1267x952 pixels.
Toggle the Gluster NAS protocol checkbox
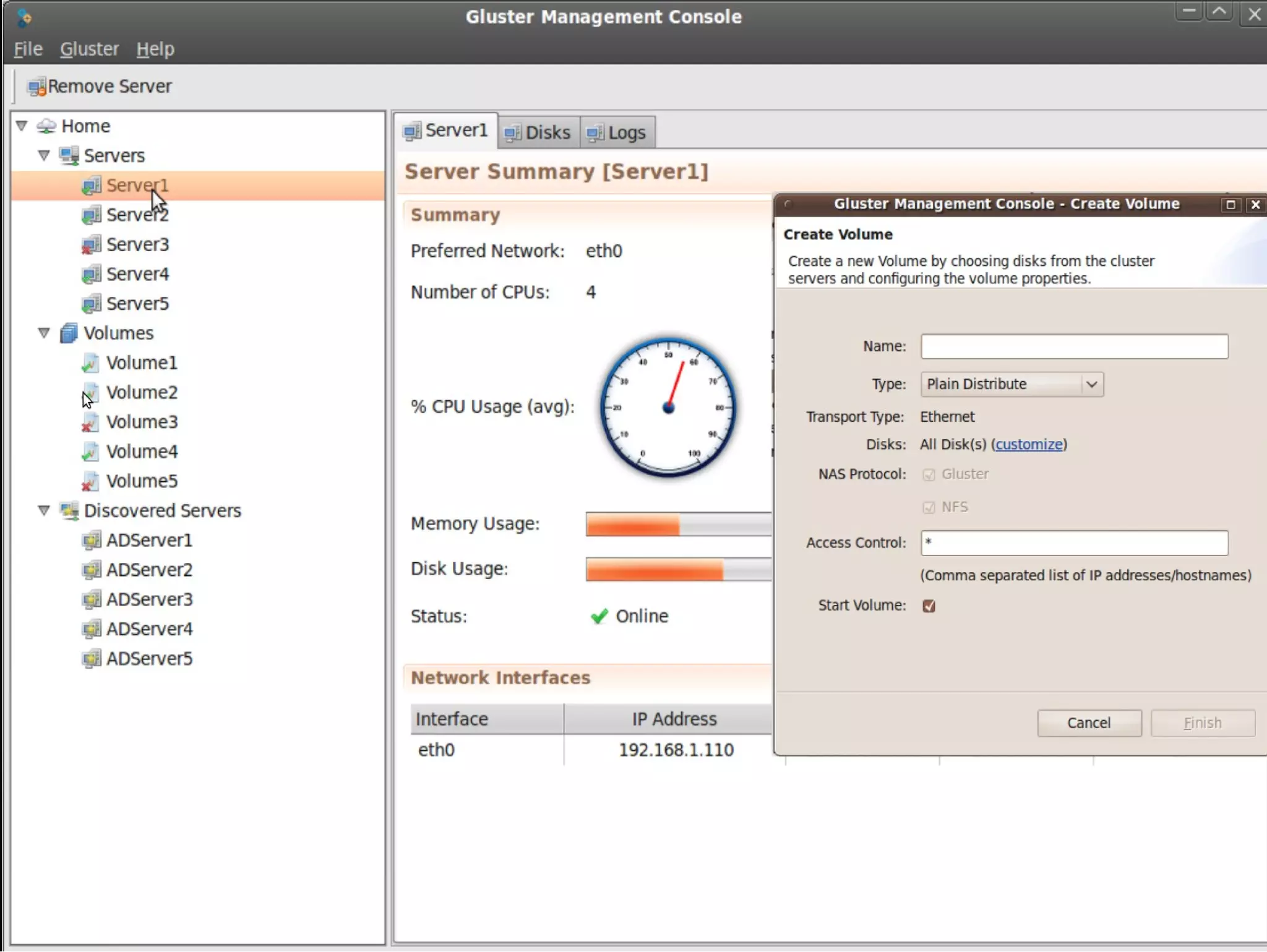tap(928, 475)
